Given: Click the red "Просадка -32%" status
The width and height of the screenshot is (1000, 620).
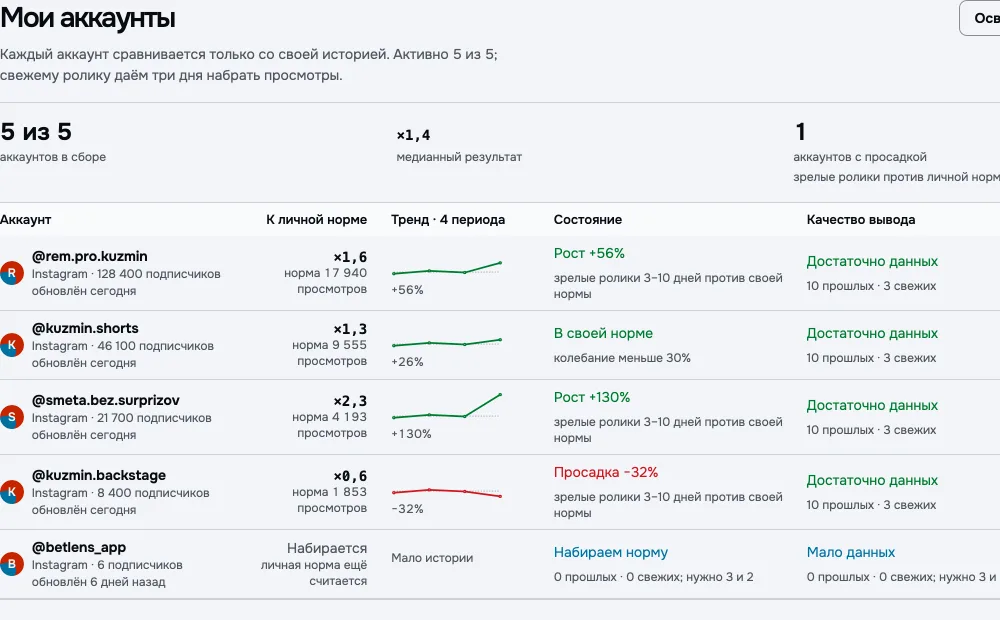Looking at the screenshot, I should pyautogui.click(x=606, y=473).
